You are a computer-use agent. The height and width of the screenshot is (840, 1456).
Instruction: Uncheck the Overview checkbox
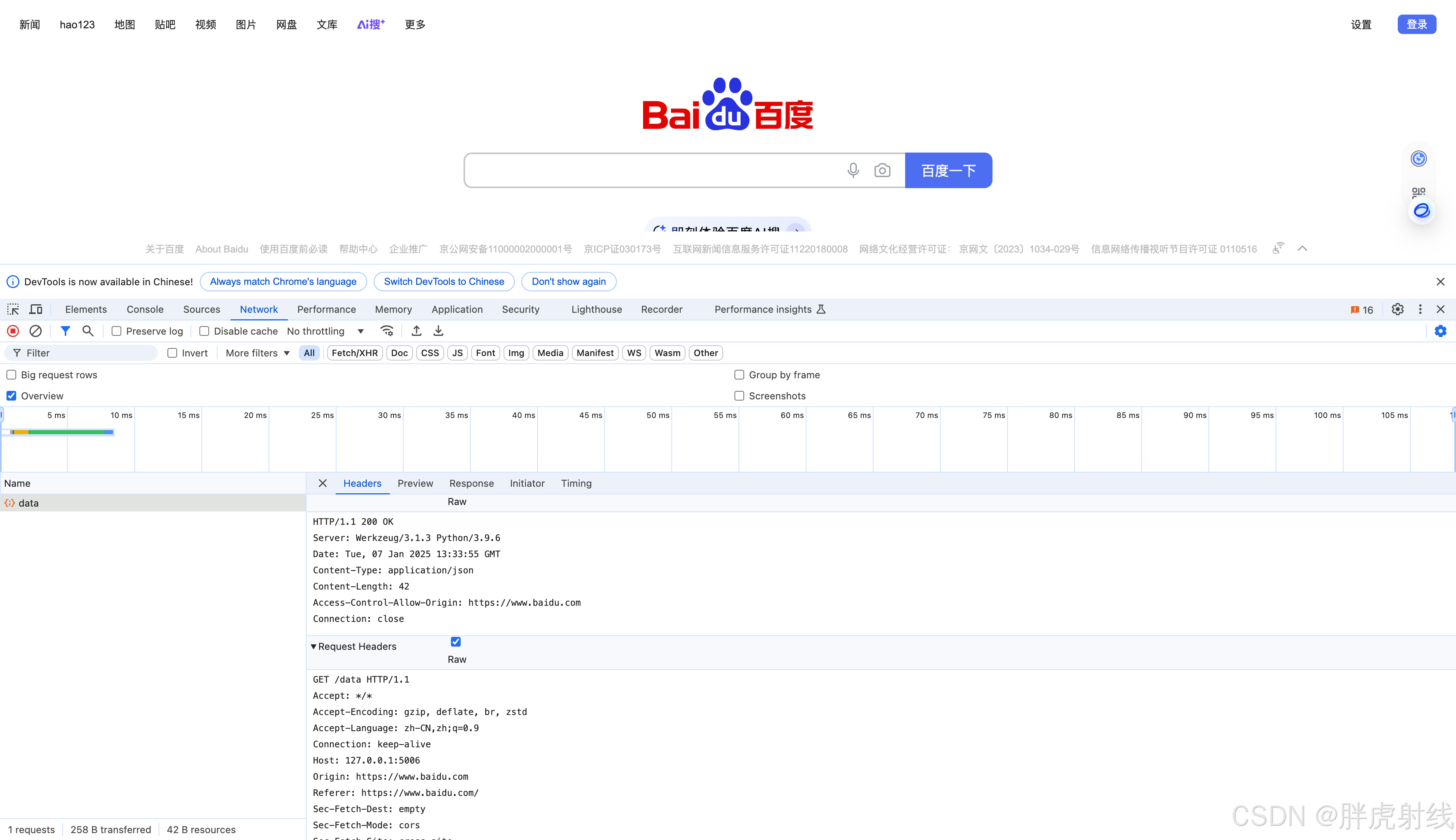12,396
